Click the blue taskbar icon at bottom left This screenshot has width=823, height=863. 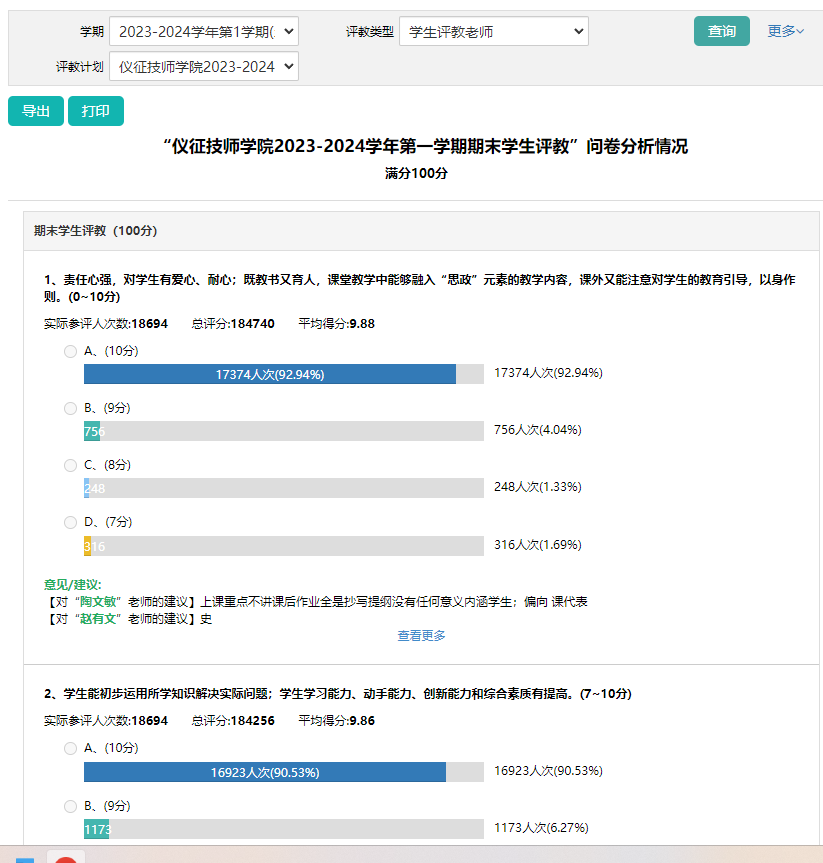pyautogui.click(x=25, y=859)
